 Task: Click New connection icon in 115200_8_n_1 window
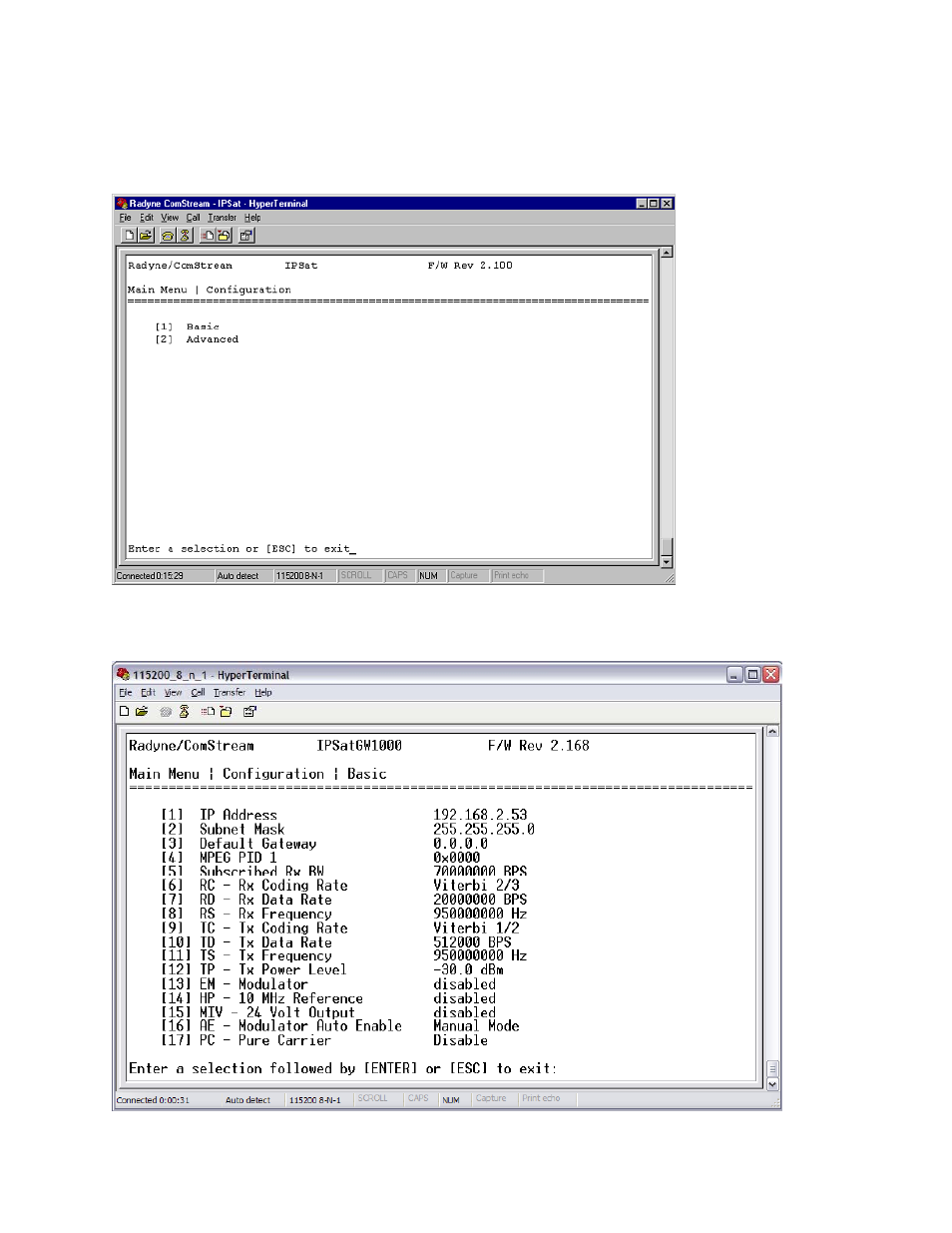pos(125,712)
